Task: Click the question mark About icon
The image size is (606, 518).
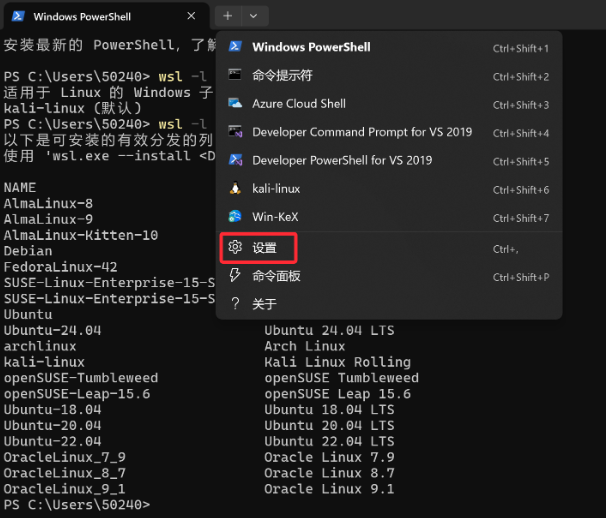Action: 235,304
